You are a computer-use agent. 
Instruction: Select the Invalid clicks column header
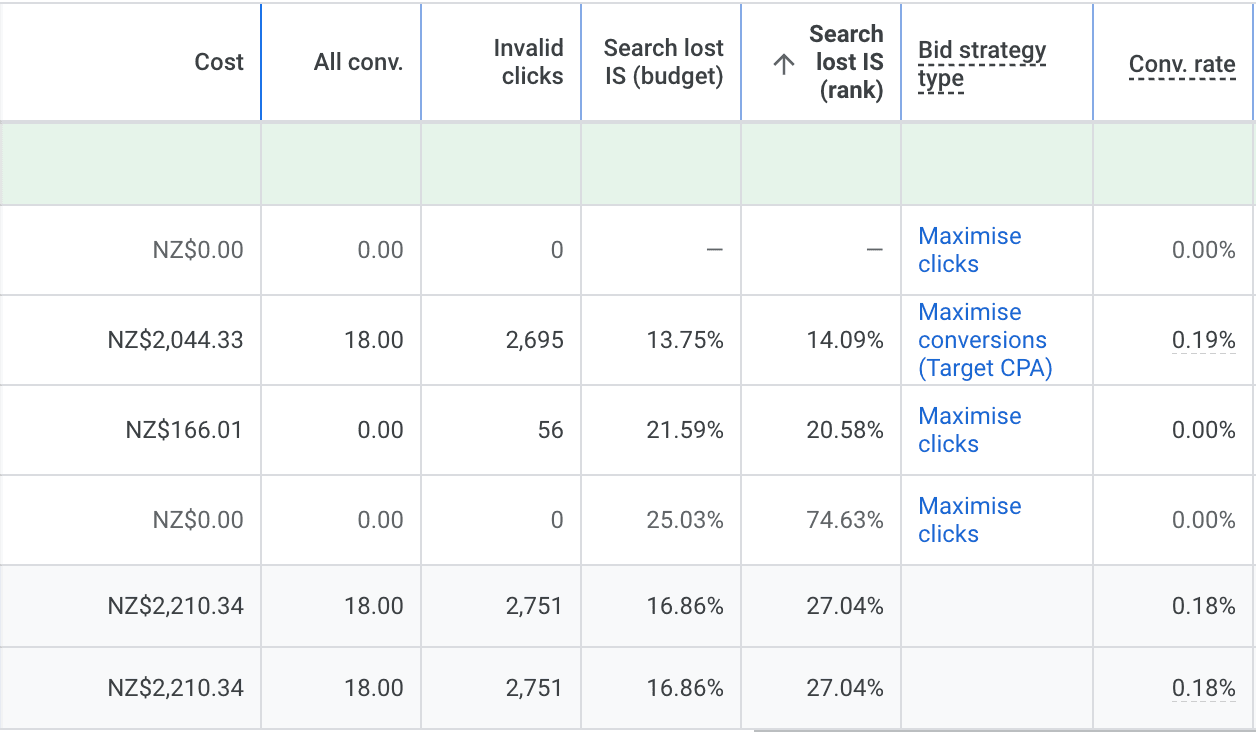click(x=528, y=62)
